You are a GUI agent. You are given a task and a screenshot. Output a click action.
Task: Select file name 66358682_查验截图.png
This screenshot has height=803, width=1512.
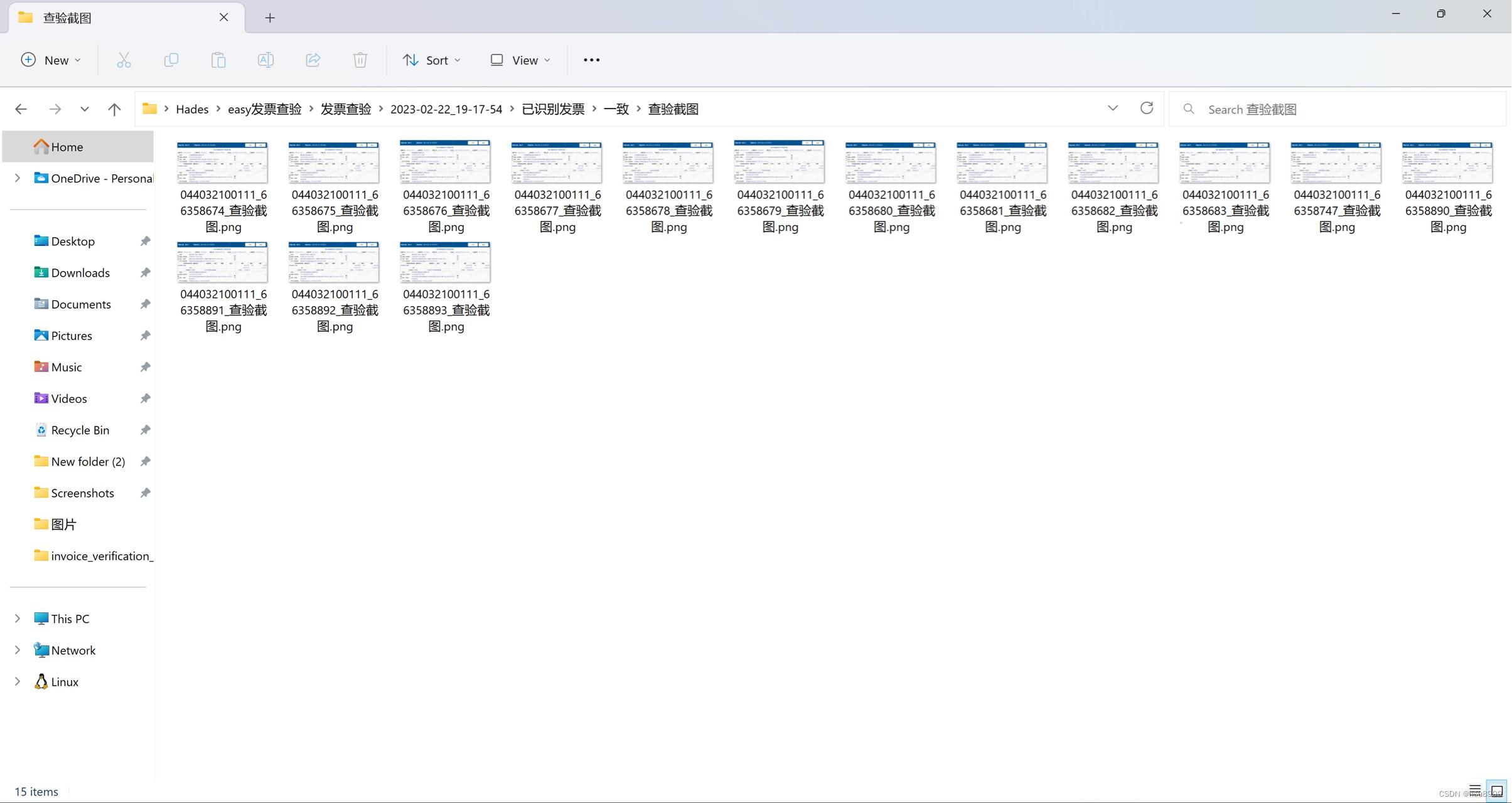click(x=1114, y=211)
